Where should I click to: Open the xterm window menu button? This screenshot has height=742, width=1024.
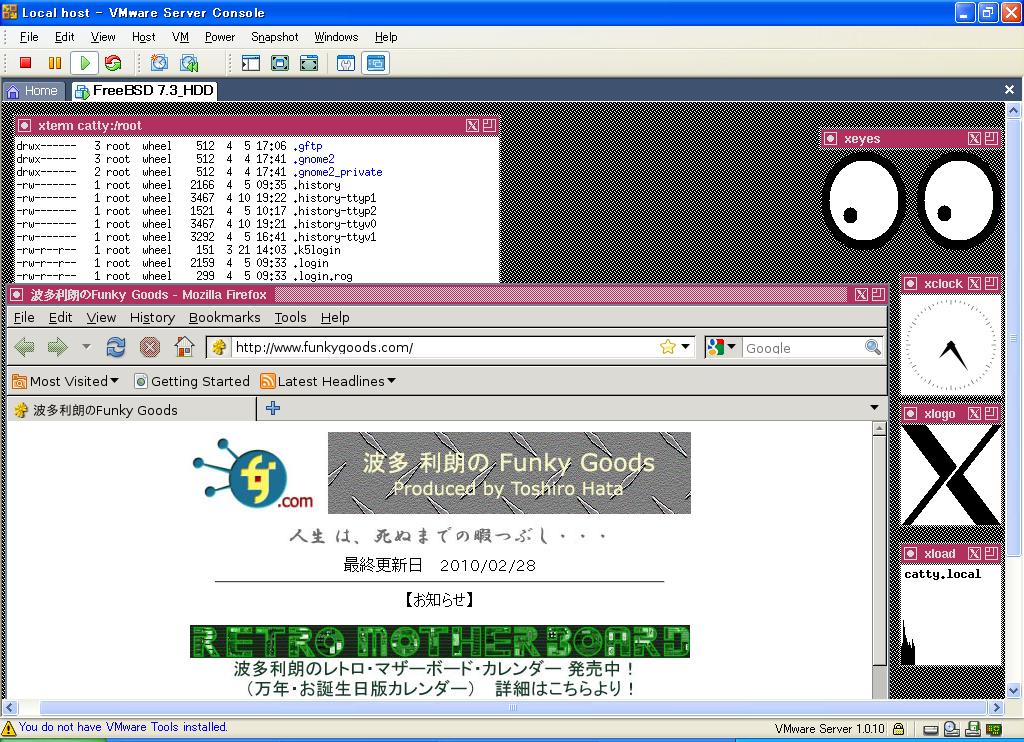24,125
